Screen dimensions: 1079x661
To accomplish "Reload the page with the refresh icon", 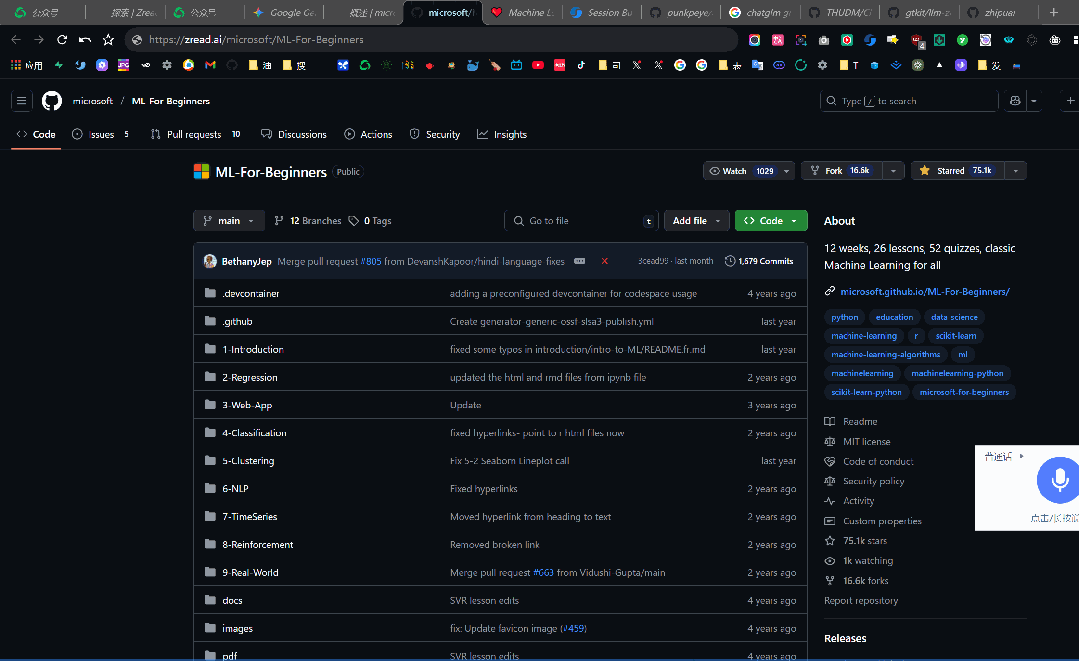I will coord(62,40).
